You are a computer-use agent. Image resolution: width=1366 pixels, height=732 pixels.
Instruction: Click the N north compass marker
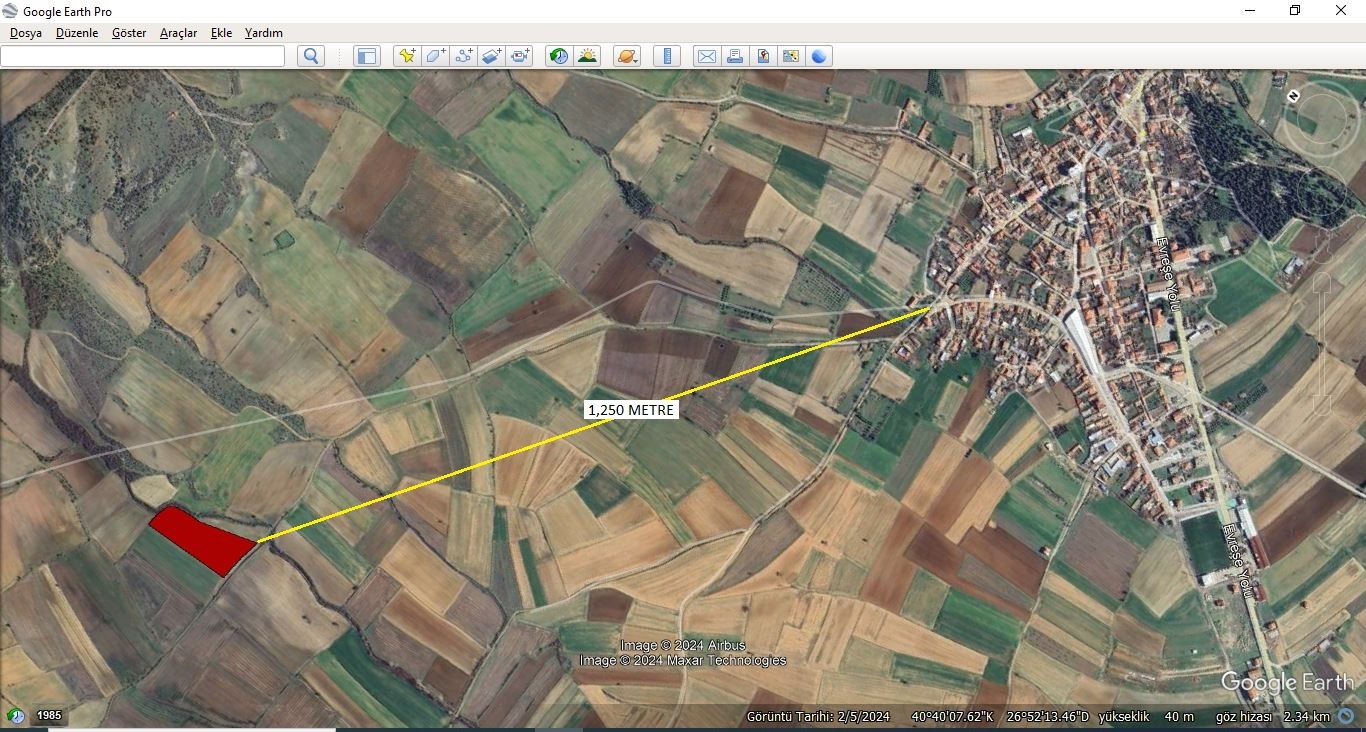click(1294, 96)
